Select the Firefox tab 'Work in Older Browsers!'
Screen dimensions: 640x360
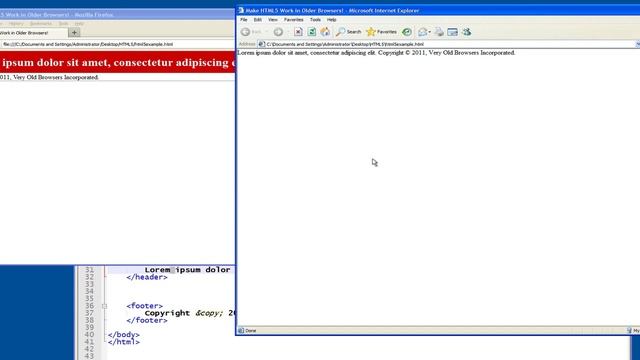(x=33, y=33)
